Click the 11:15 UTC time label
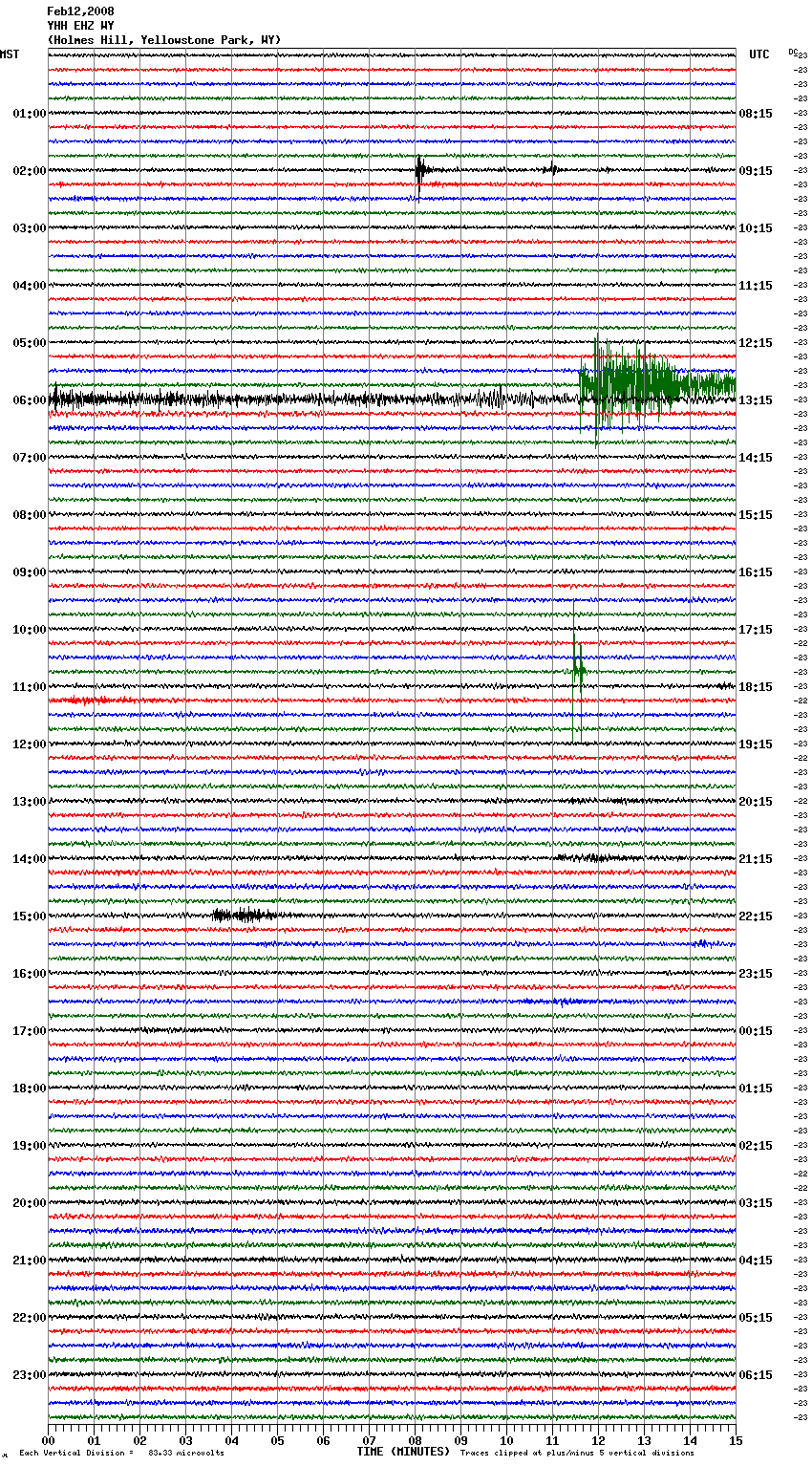The width and height of the screenshot is (812, 1466). click(756, 286)
